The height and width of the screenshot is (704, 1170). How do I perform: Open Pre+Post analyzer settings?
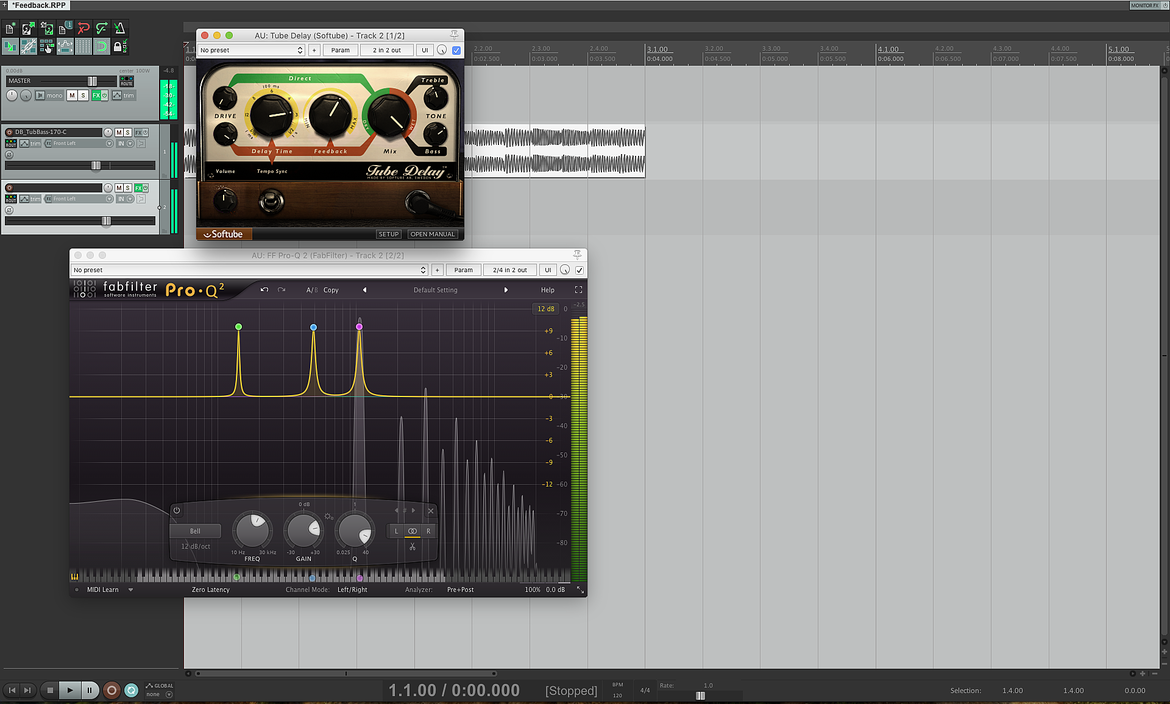(460, 590)
